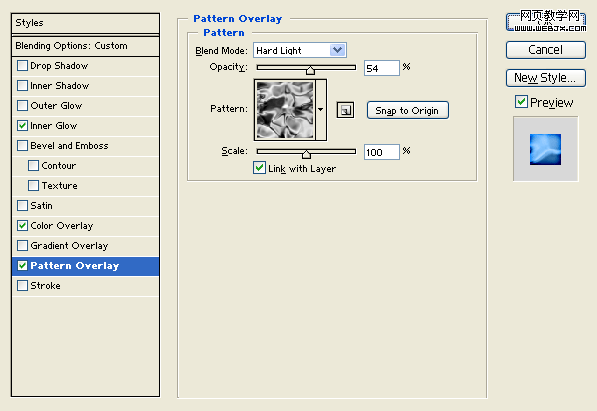Click the blue style preview thumbnail
This screenshot has width=597, height=411.
click(x=545, y=149)
